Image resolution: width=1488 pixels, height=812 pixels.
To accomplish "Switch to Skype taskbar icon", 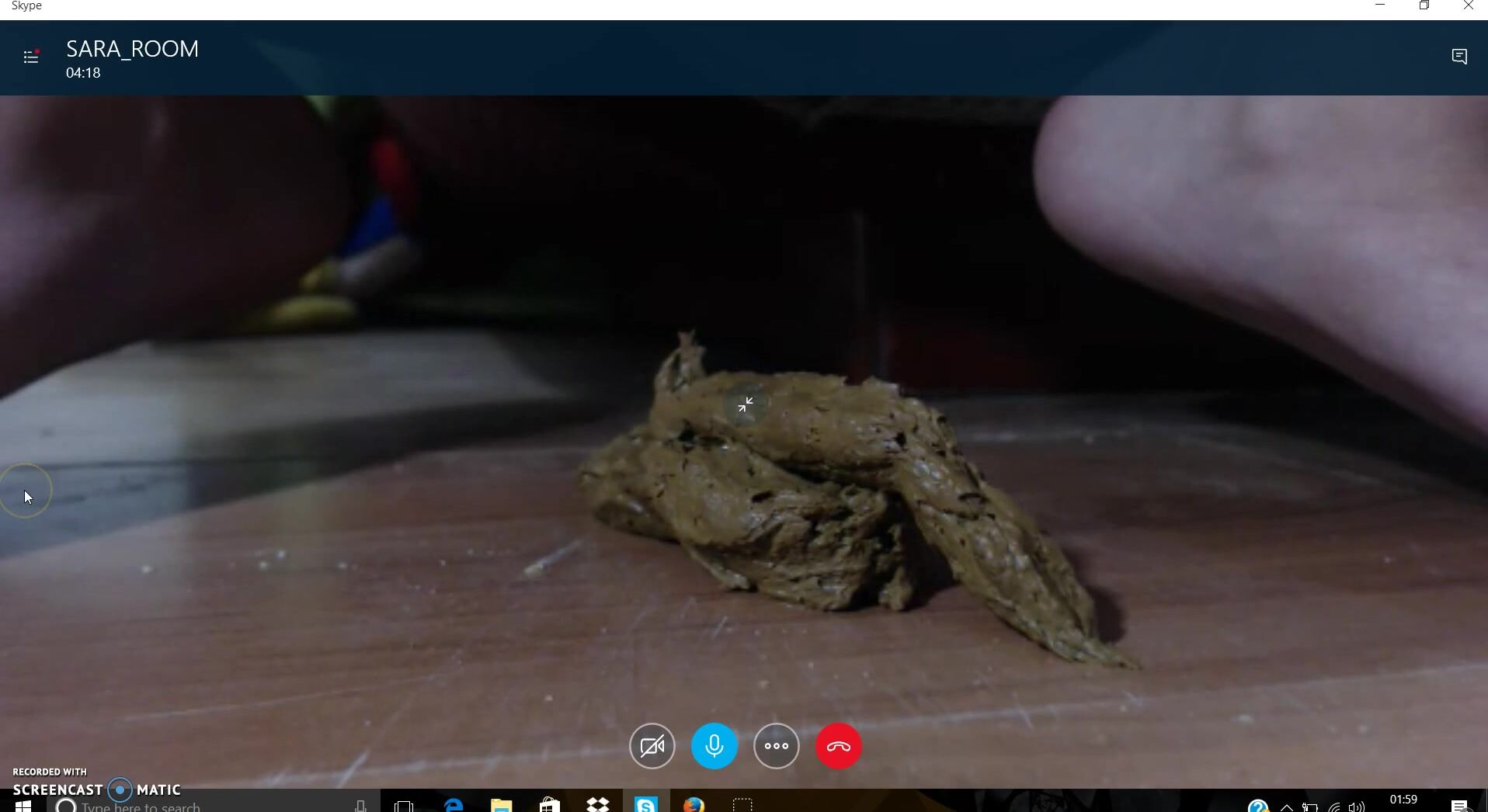I will tap(646, 806).
